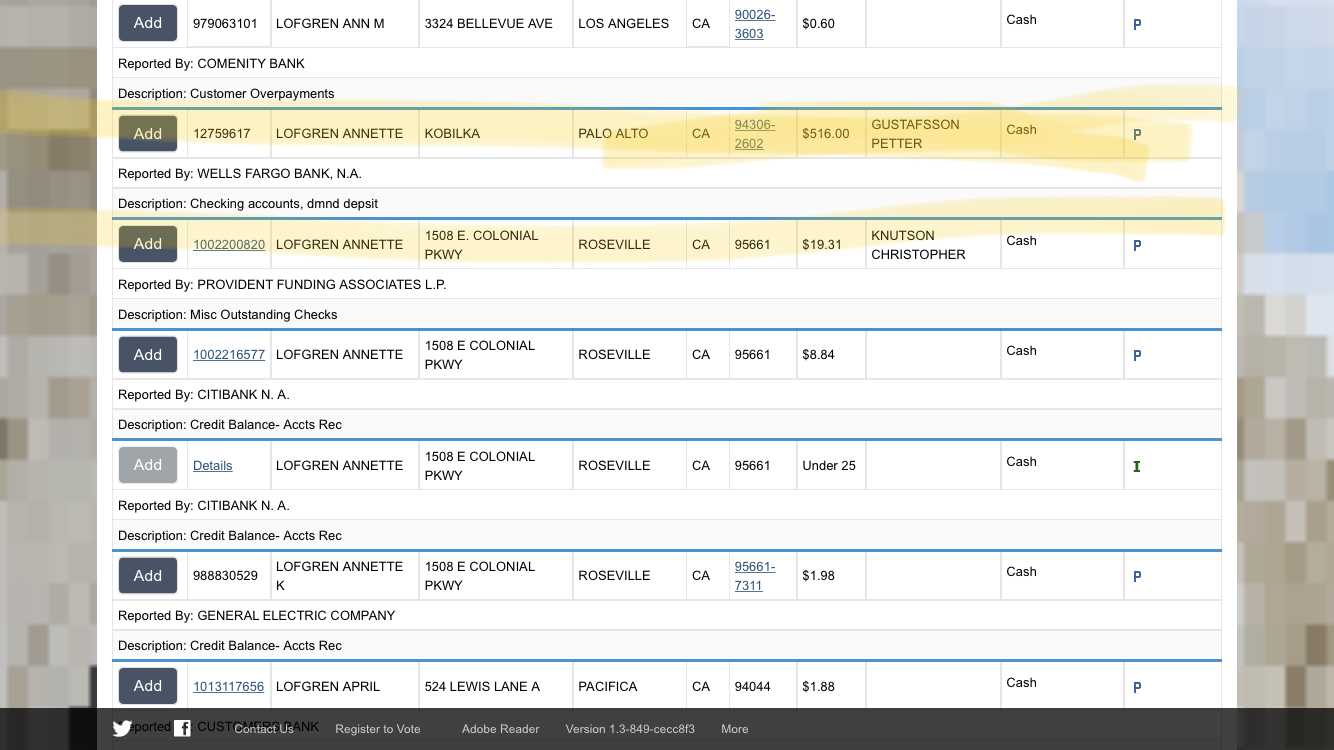Open property ID link 1002216577
This screenshot has height=750, width=1334.
click(229, 354)
